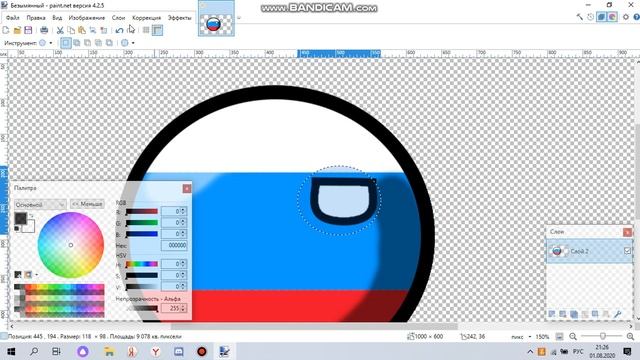This screenshot has height=360, width=640.
Task: Open Windows Start menu
Action: point(11,351)
